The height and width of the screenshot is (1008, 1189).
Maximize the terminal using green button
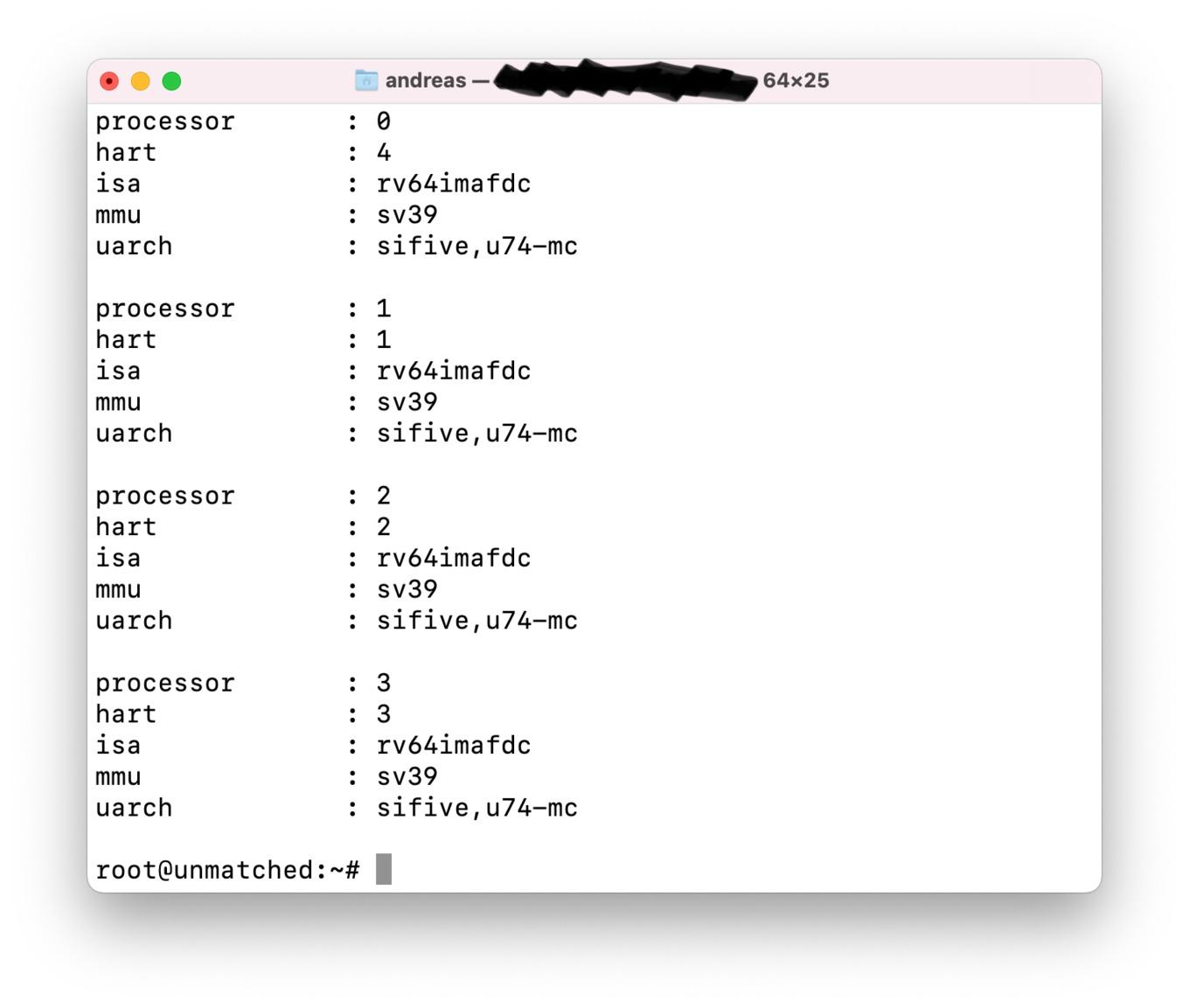171,81
